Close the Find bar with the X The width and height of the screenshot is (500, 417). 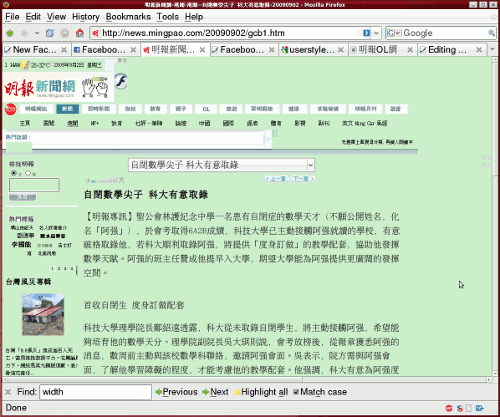coord(8,392)
